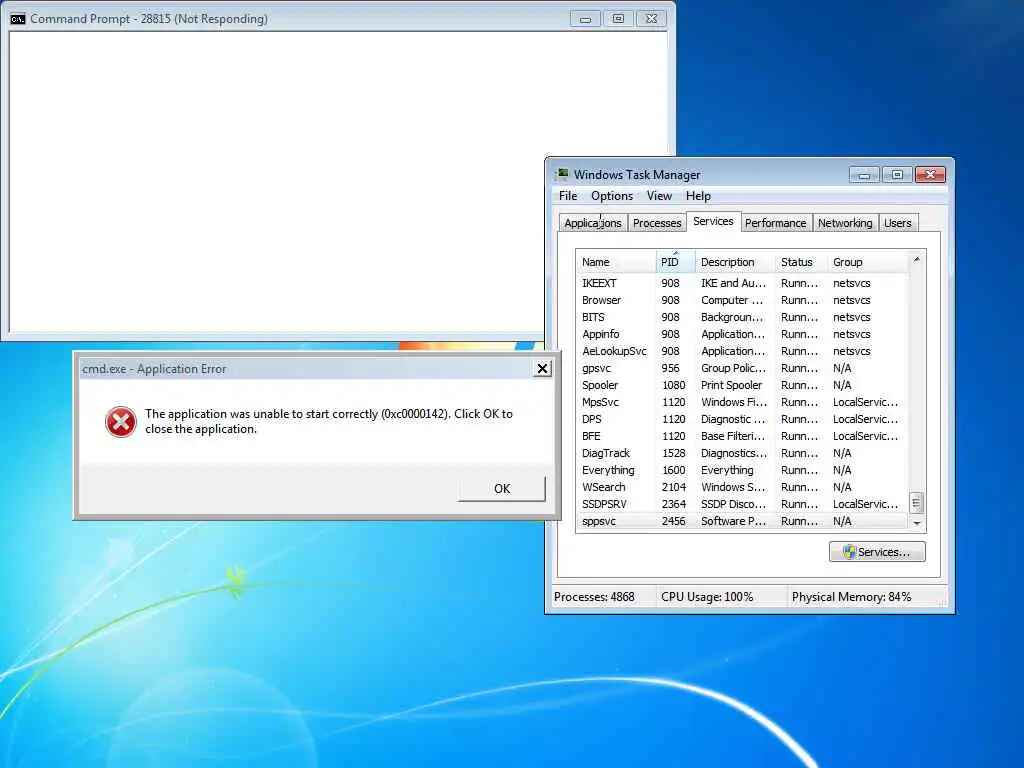Minimize the Windows Task Manager window

pyautogui.click(x=865, y=174)
